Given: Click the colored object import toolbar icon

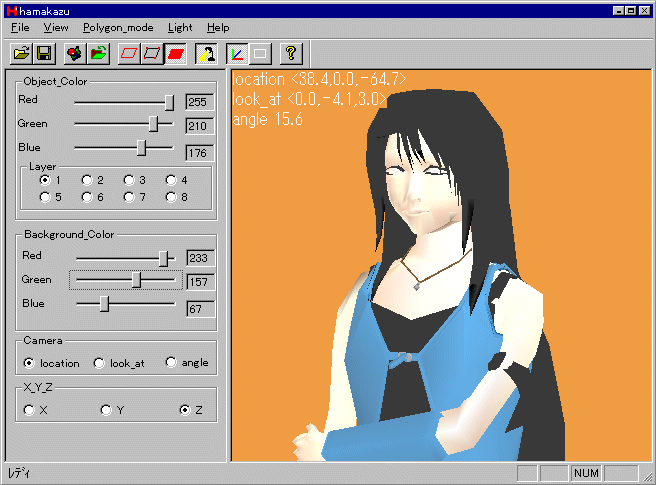Looking at the screenshot, I should click(x=75, y=54).
